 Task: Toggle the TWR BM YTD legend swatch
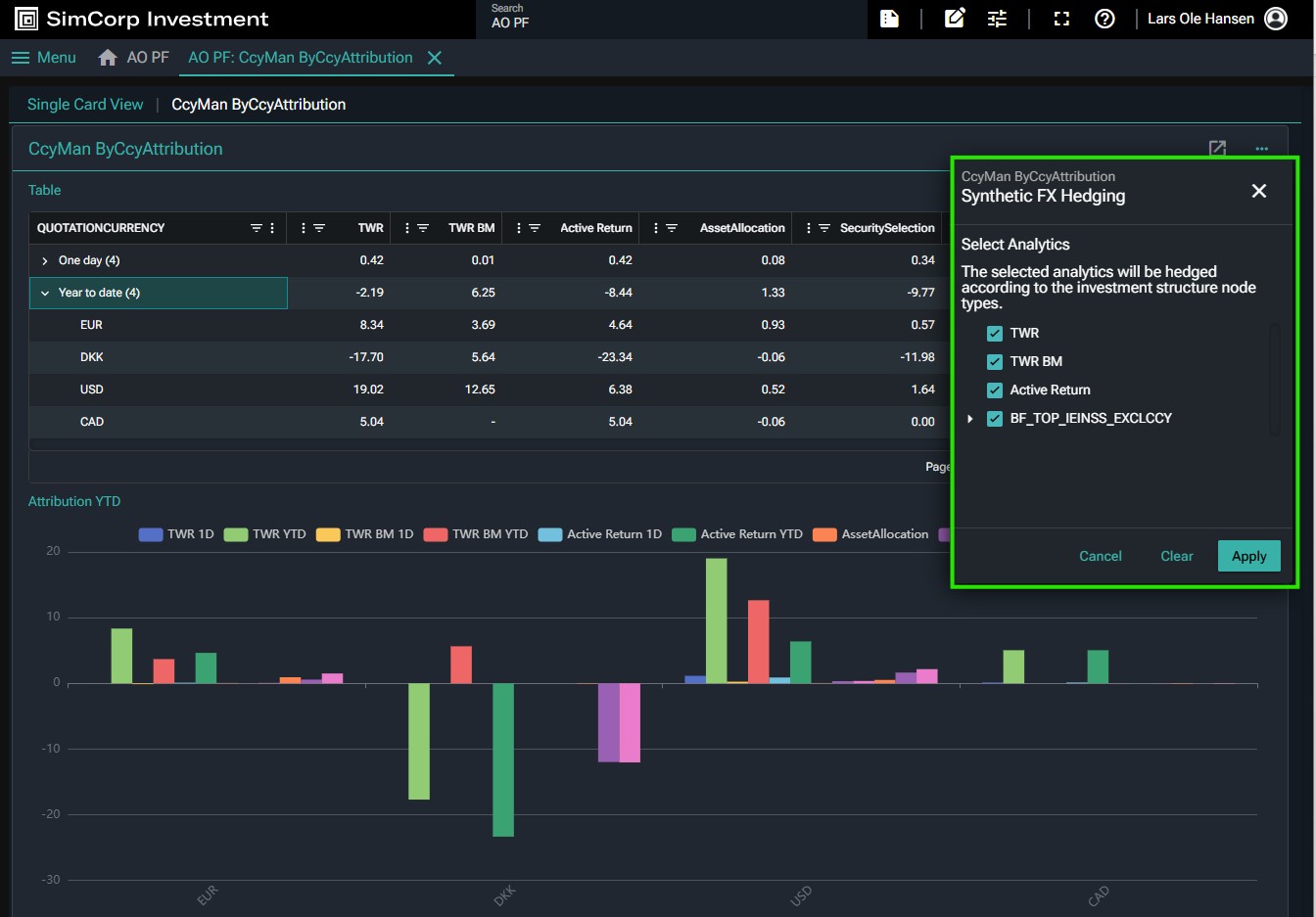pos(436,534)
